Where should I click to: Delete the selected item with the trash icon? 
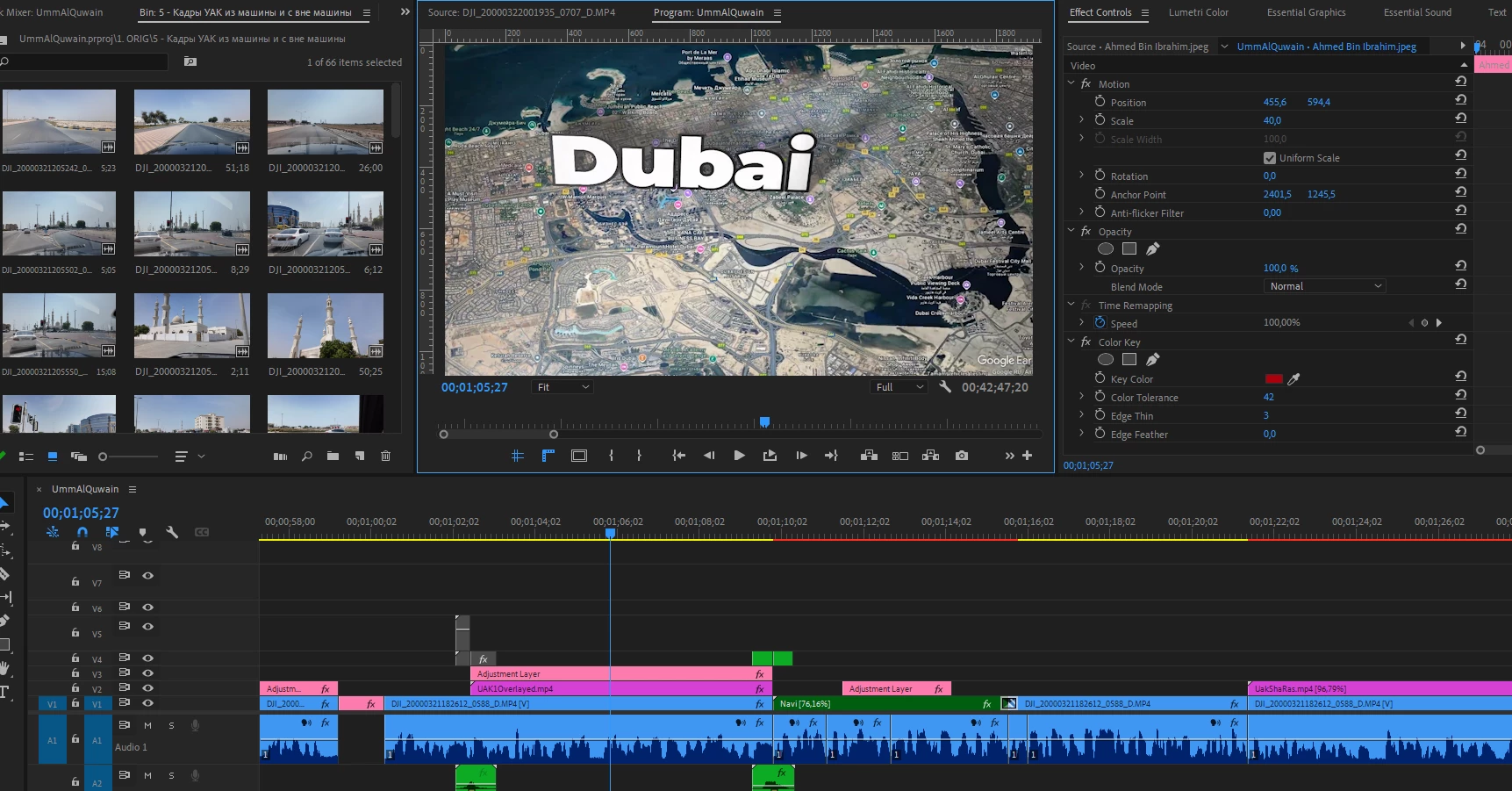pyautogui.click(x=385, y=457)
